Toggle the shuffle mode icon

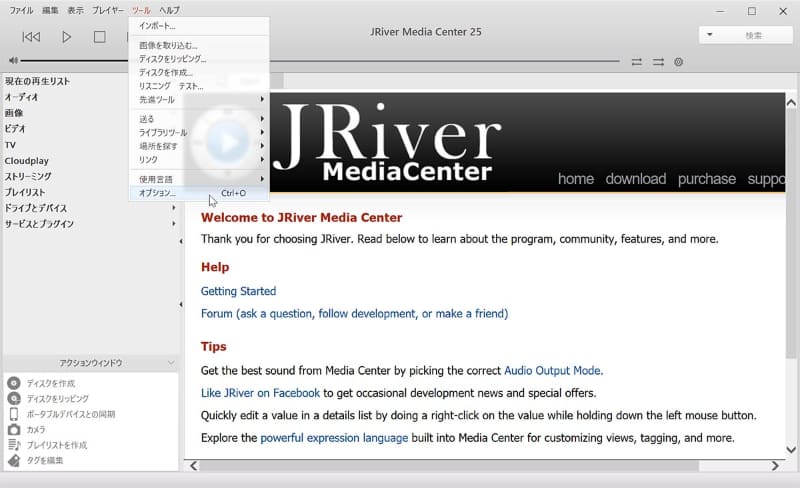pos(658,62)
